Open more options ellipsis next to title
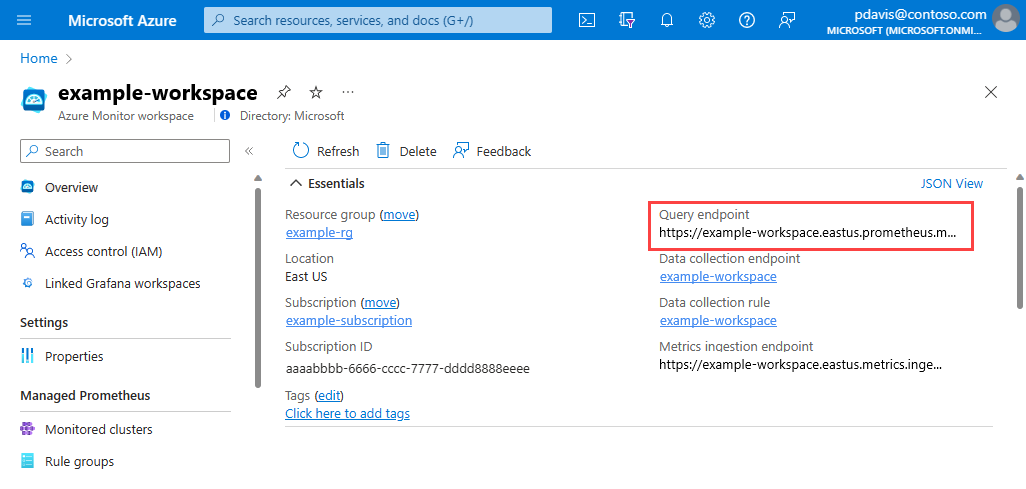This screenshot has width=1026, height=489. (347, 92)
